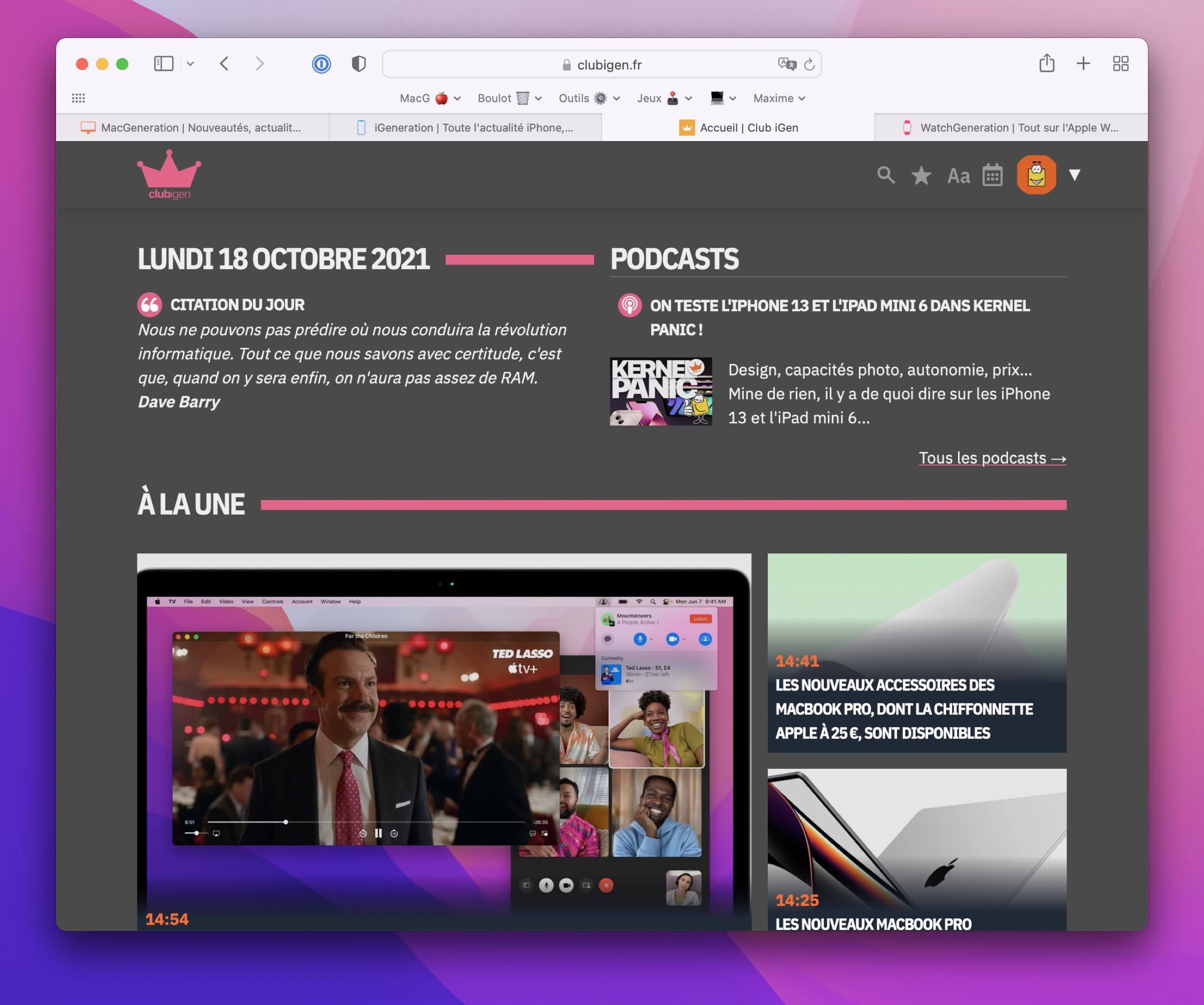
Task: Expand the Maxime favorites folder
Action: coord(779,98)
